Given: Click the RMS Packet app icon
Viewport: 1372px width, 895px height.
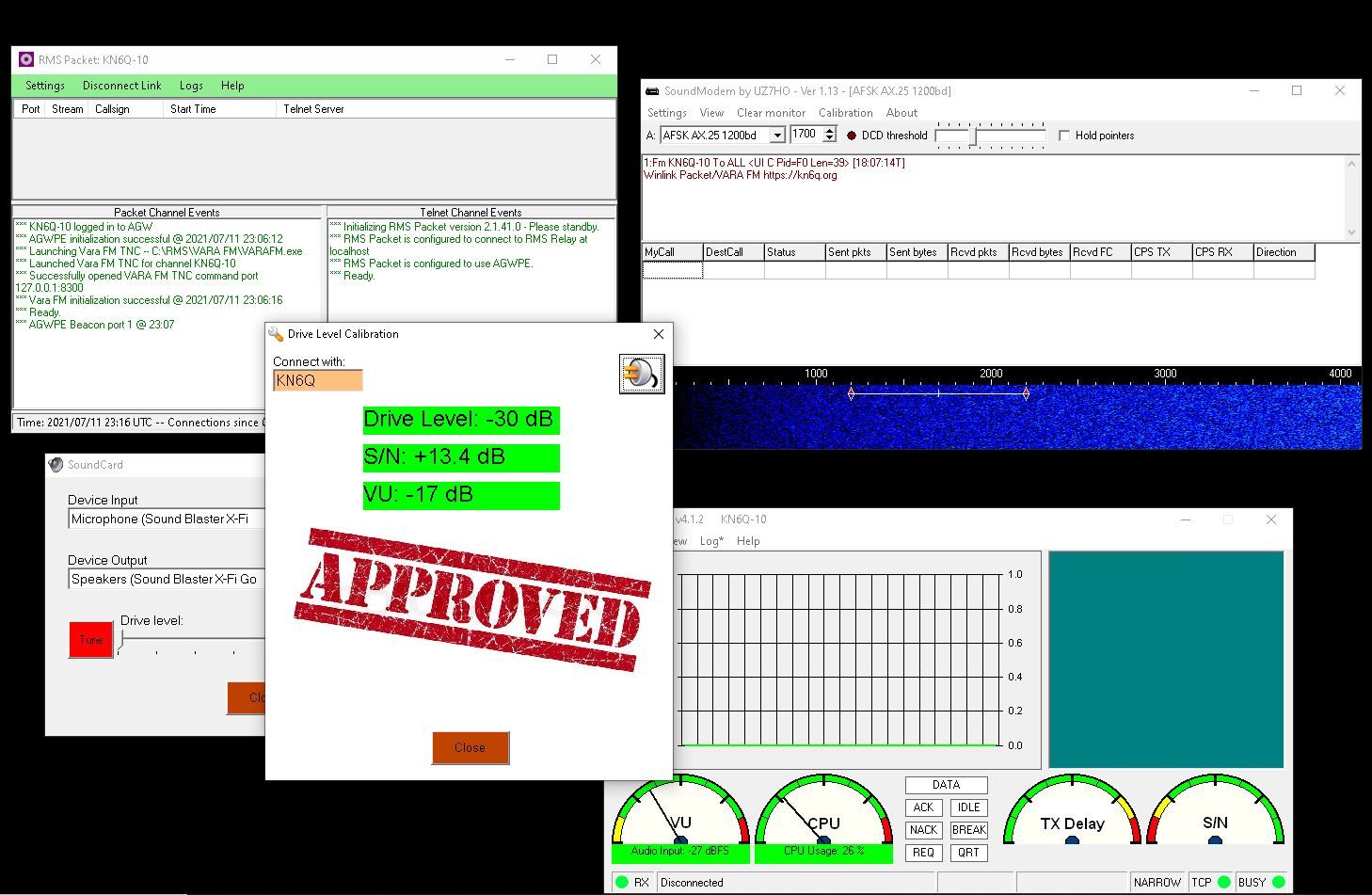Looking at the screenshot, I should [x=26, y=59].
